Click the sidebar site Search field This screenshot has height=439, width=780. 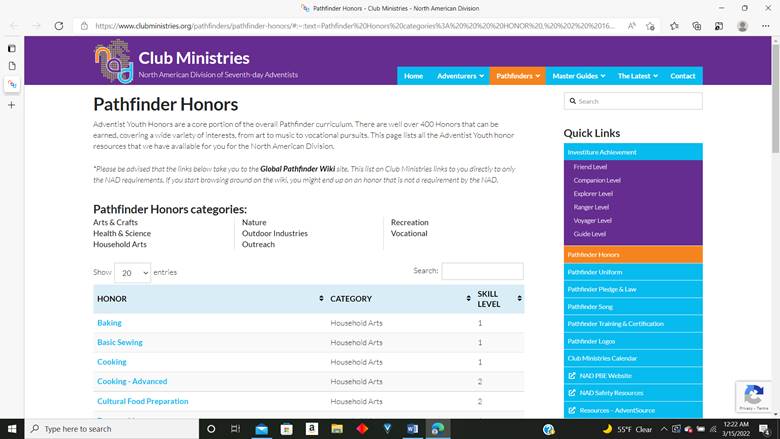[633, 101]
